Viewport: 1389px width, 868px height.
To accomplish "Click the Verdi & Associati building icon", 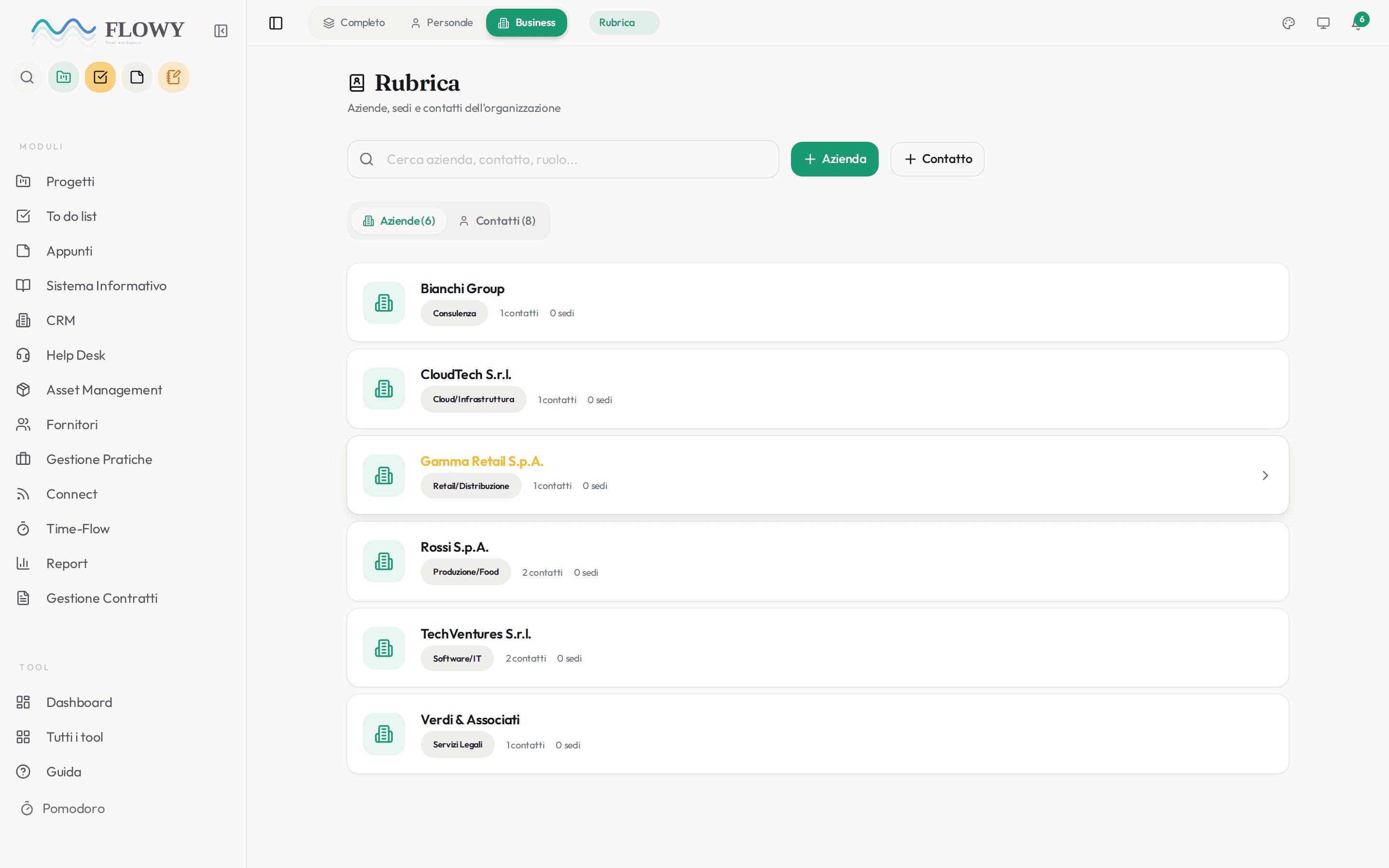I will click(x=384, y=733).
